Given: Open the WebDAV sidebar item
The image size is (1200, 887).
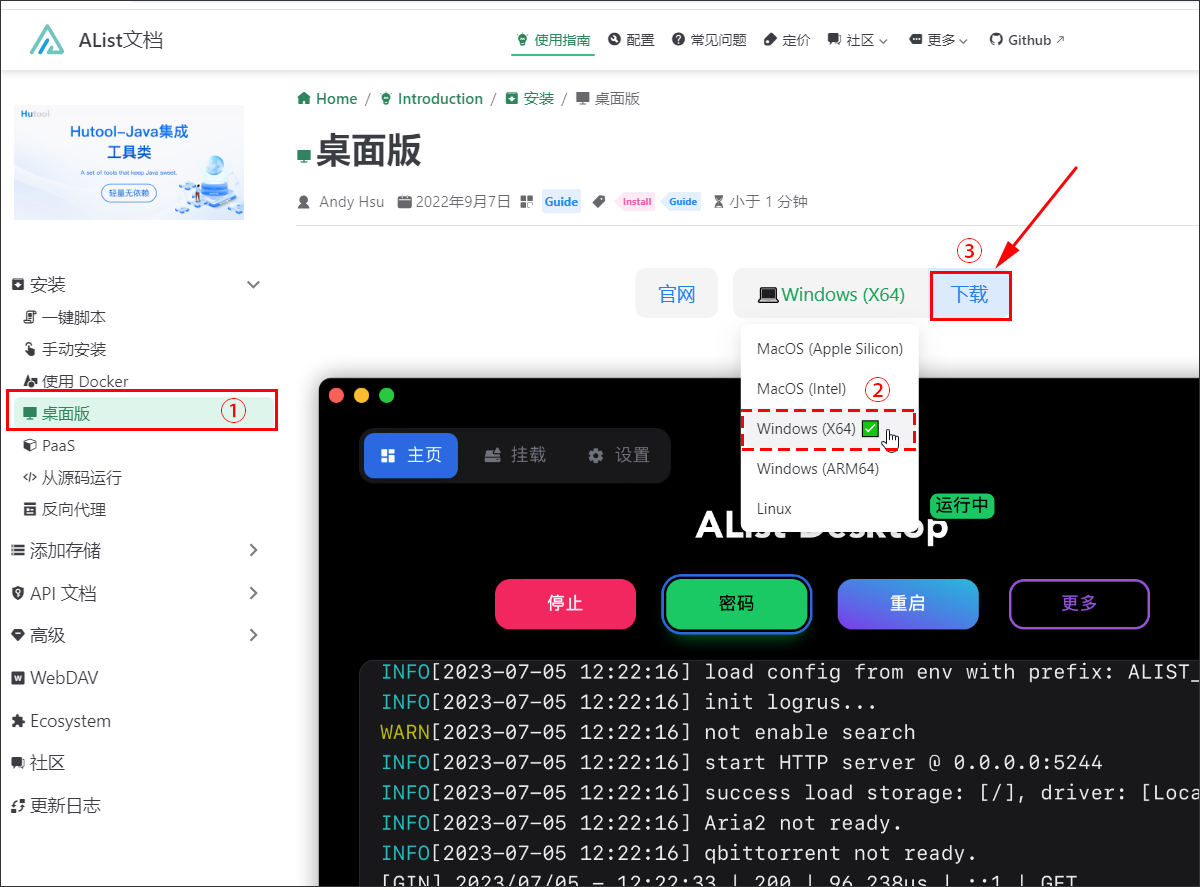Looking at the screenshot, I should [x=55, y=678].
